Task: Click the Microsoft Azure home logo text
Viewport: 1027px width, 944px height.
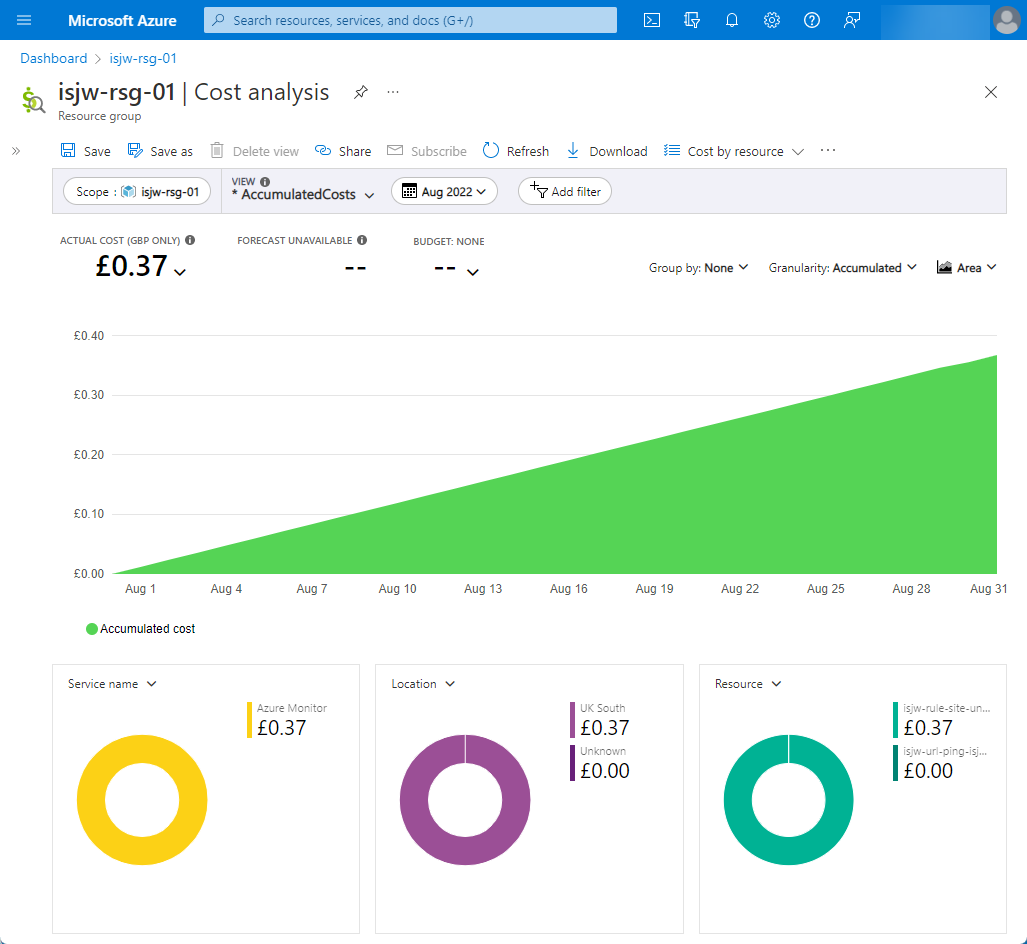Action: [122, 20]
